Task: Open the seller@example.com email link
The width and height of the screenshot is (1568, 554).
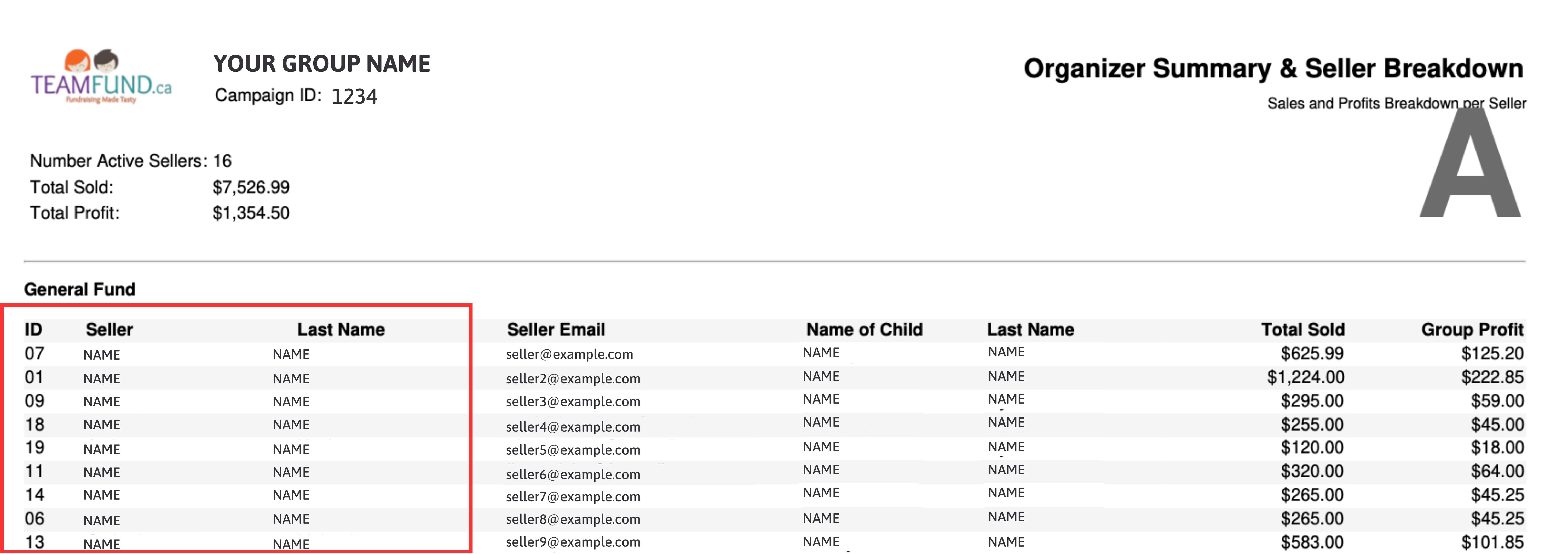Action: coord(569,354)
